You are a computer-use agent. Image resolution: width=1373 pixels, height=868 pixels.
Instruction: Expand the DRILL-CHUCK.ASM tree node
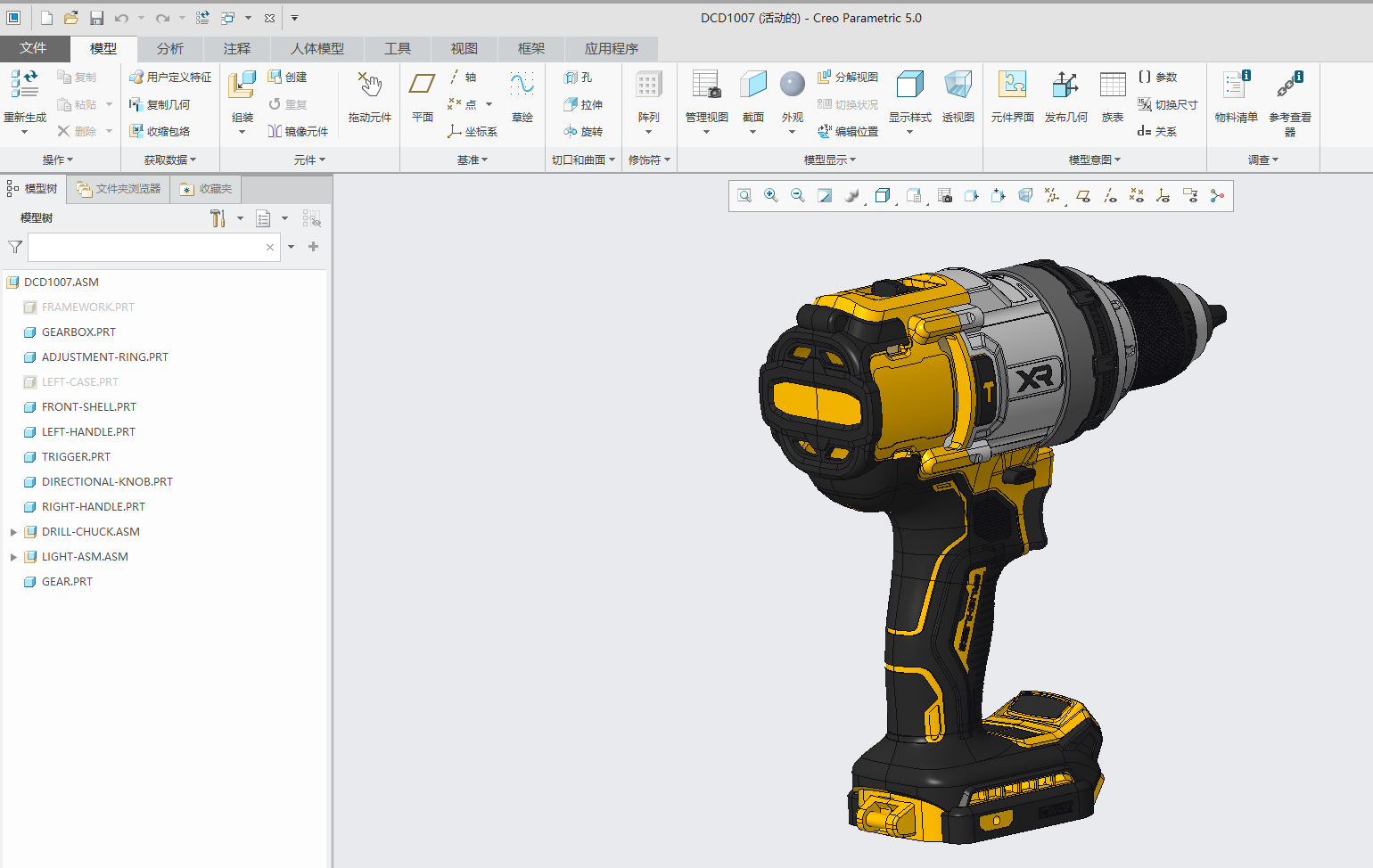(12, 531)
